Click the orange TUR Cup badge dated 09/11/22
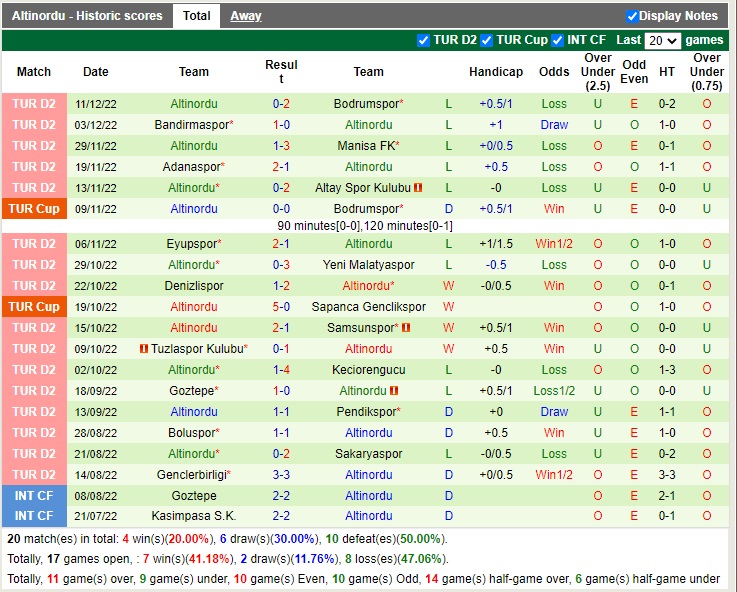 [34, 209]
